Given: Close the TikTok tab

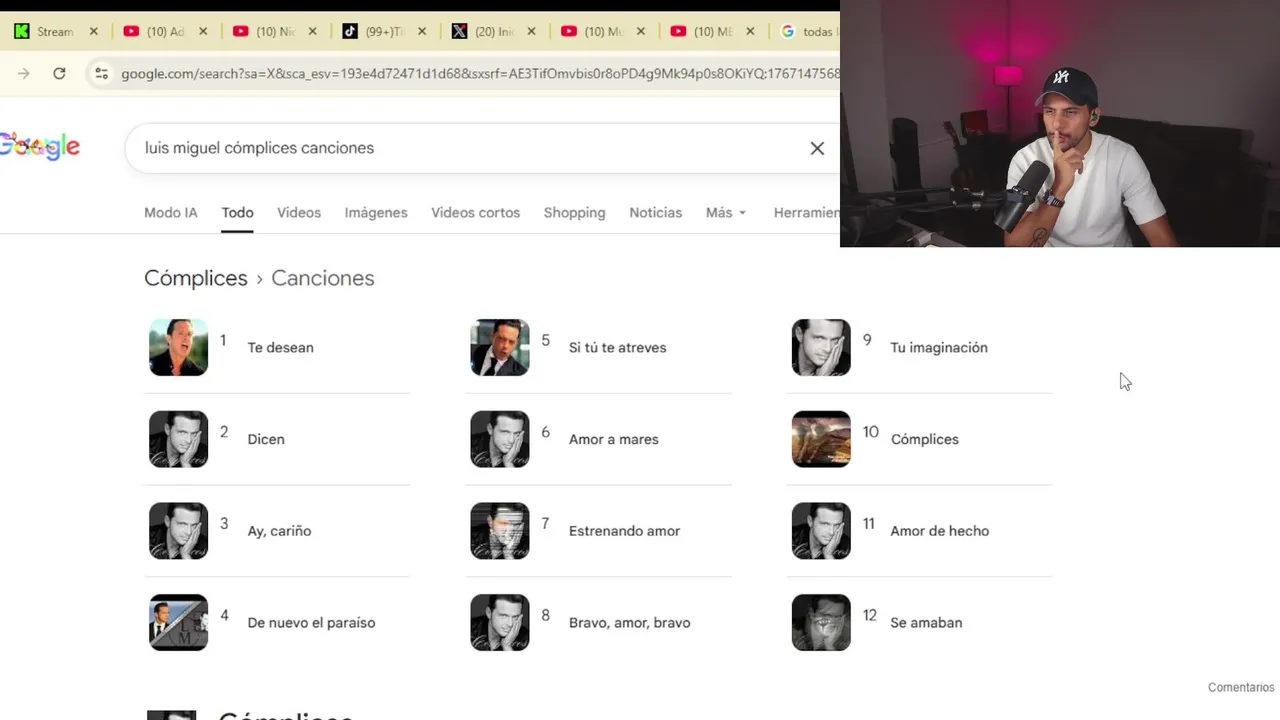Looking at the screenshot, I should (422, 32).
